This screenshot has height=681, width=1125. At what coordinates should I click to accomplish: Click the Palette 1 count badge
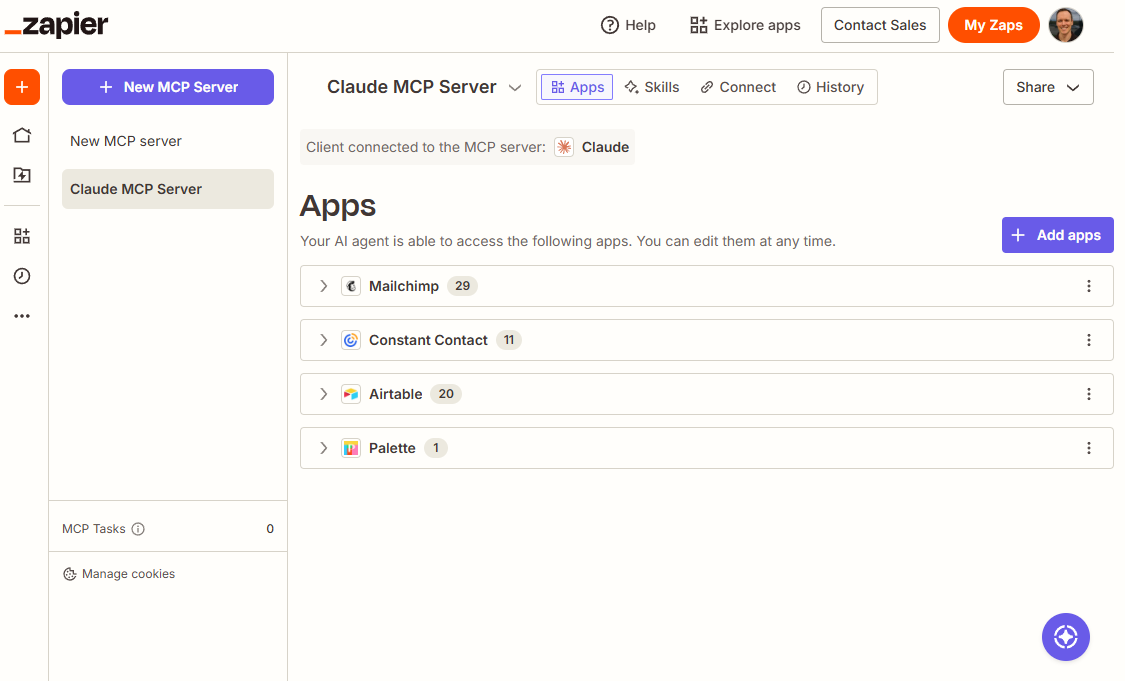(x=436, y=448)
